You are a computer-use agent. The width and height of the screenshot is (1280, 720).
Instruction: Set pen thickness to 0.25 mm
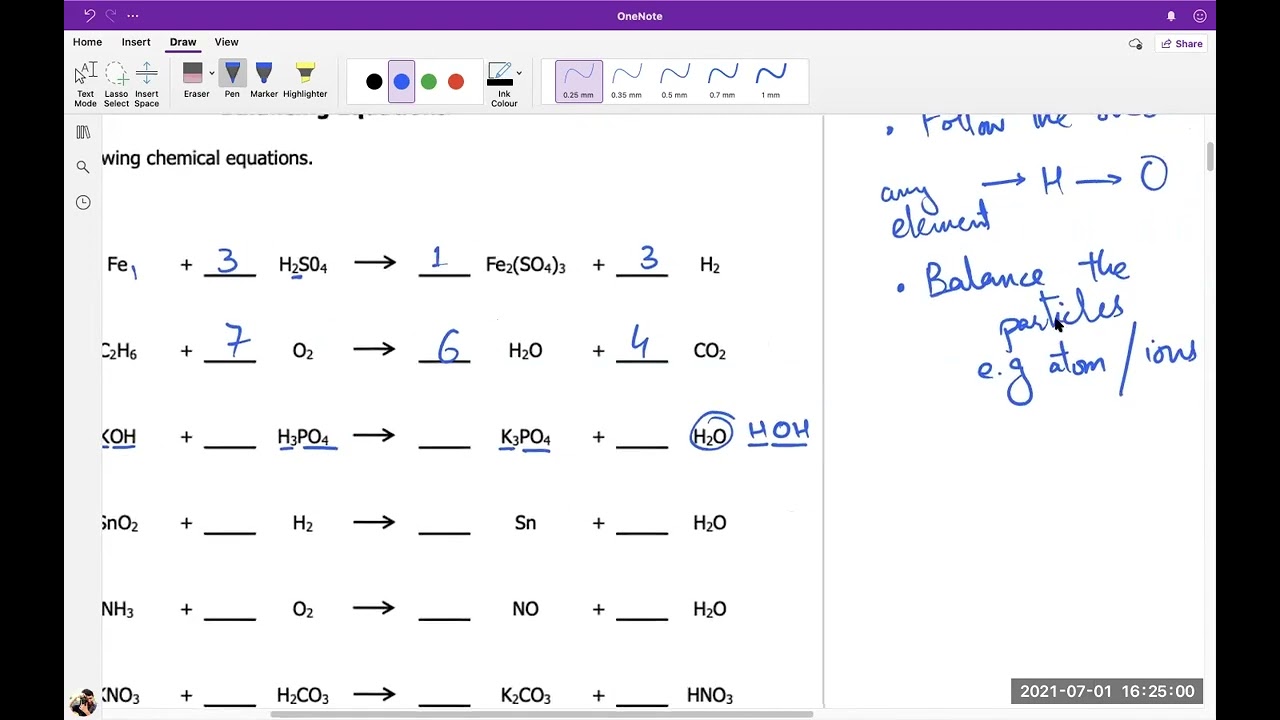coord(578,81)
